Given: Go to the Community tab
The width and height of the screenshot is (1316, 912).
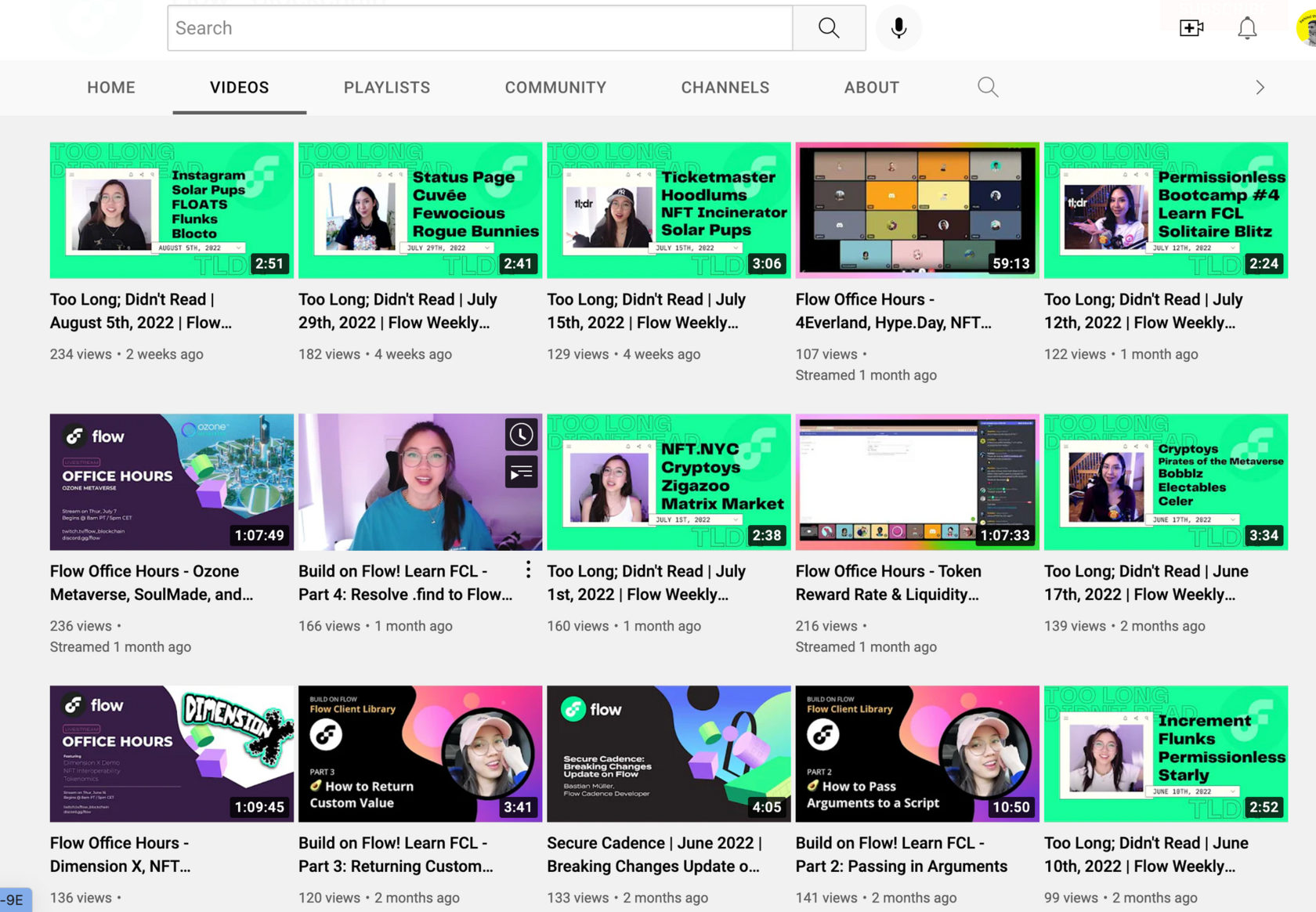Looking at the screenshot, I should coord(555,87).
